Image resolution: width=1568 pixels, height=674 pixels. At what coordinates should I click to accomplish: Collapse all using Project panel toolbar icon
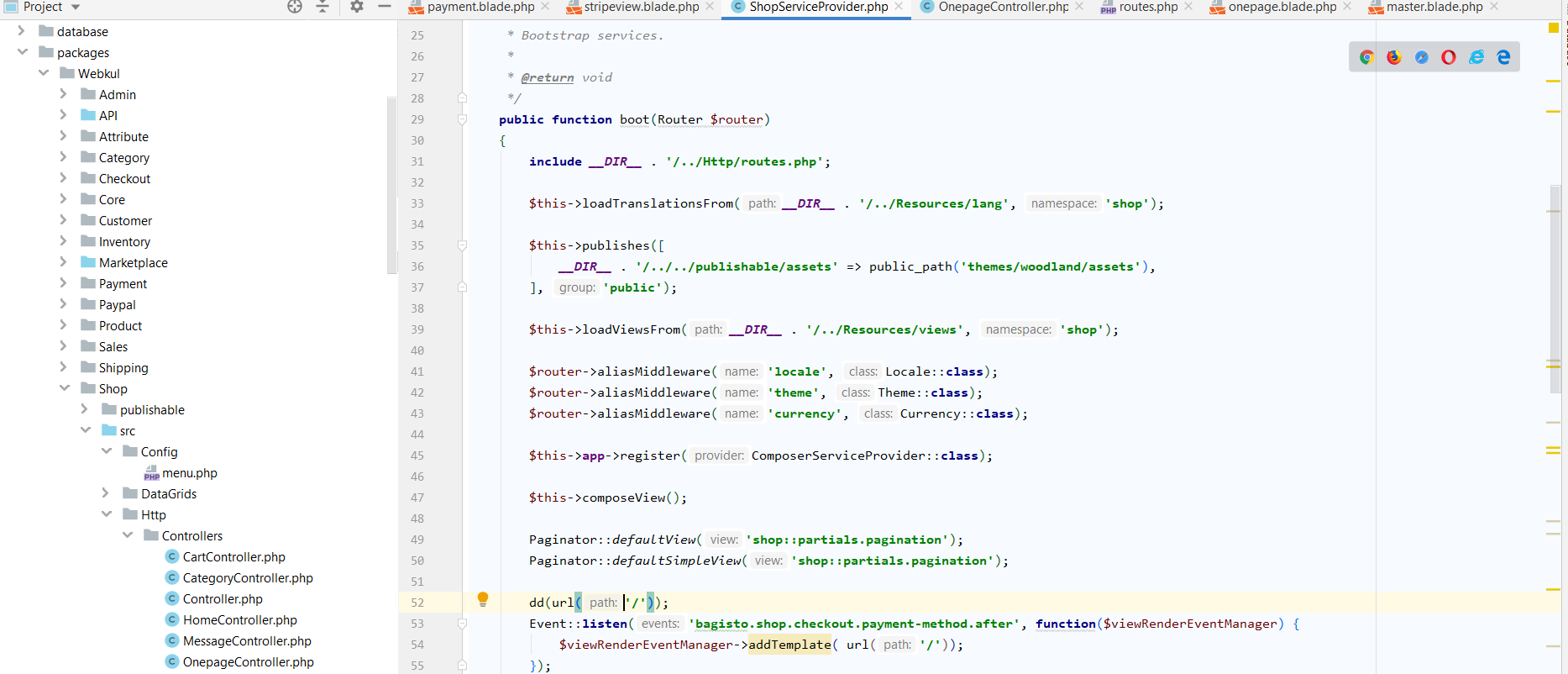(x=323, y=7)
